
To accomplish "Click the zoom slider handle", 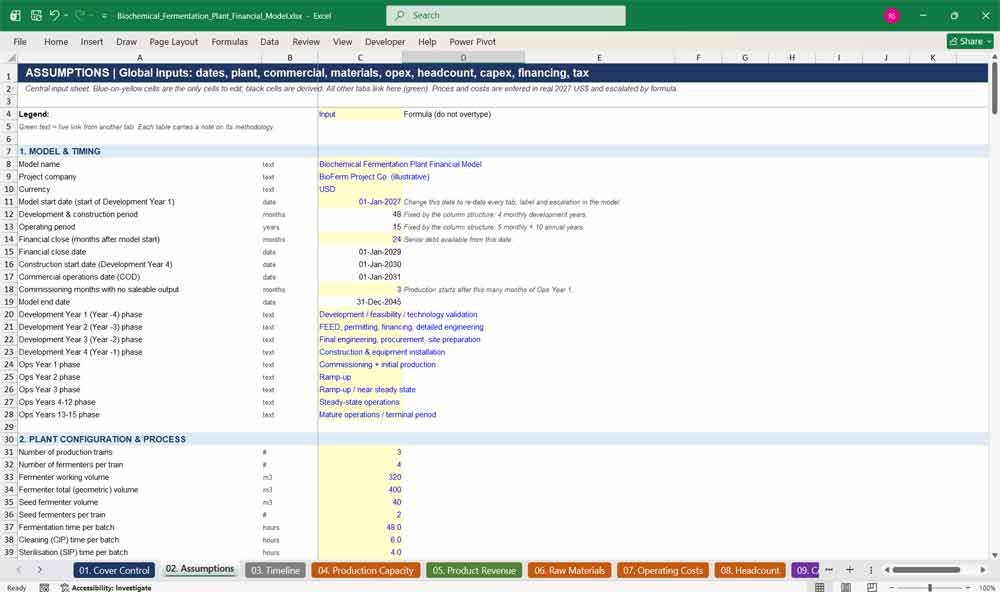I will (x=930, y=588).
